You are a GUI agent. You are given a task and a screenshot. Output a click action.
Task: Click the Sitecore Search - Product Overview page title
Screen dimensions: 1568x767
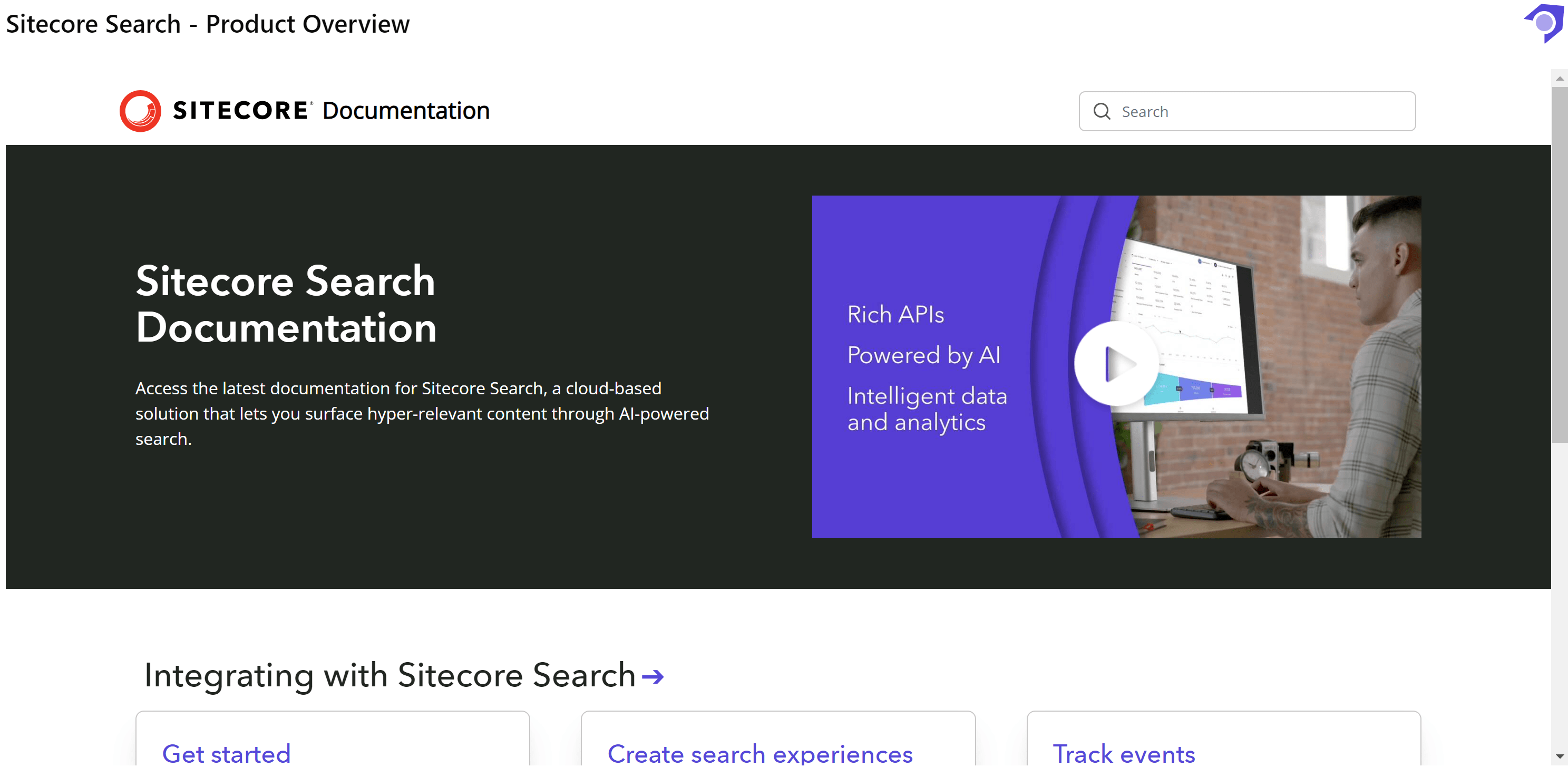208,24
